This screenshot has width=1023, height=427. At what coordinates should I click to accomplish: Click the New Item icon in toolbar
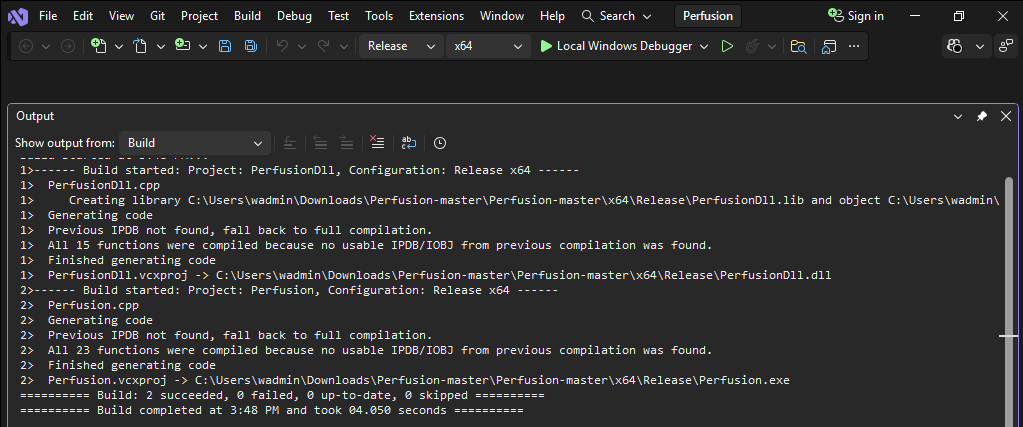[99, 46]
